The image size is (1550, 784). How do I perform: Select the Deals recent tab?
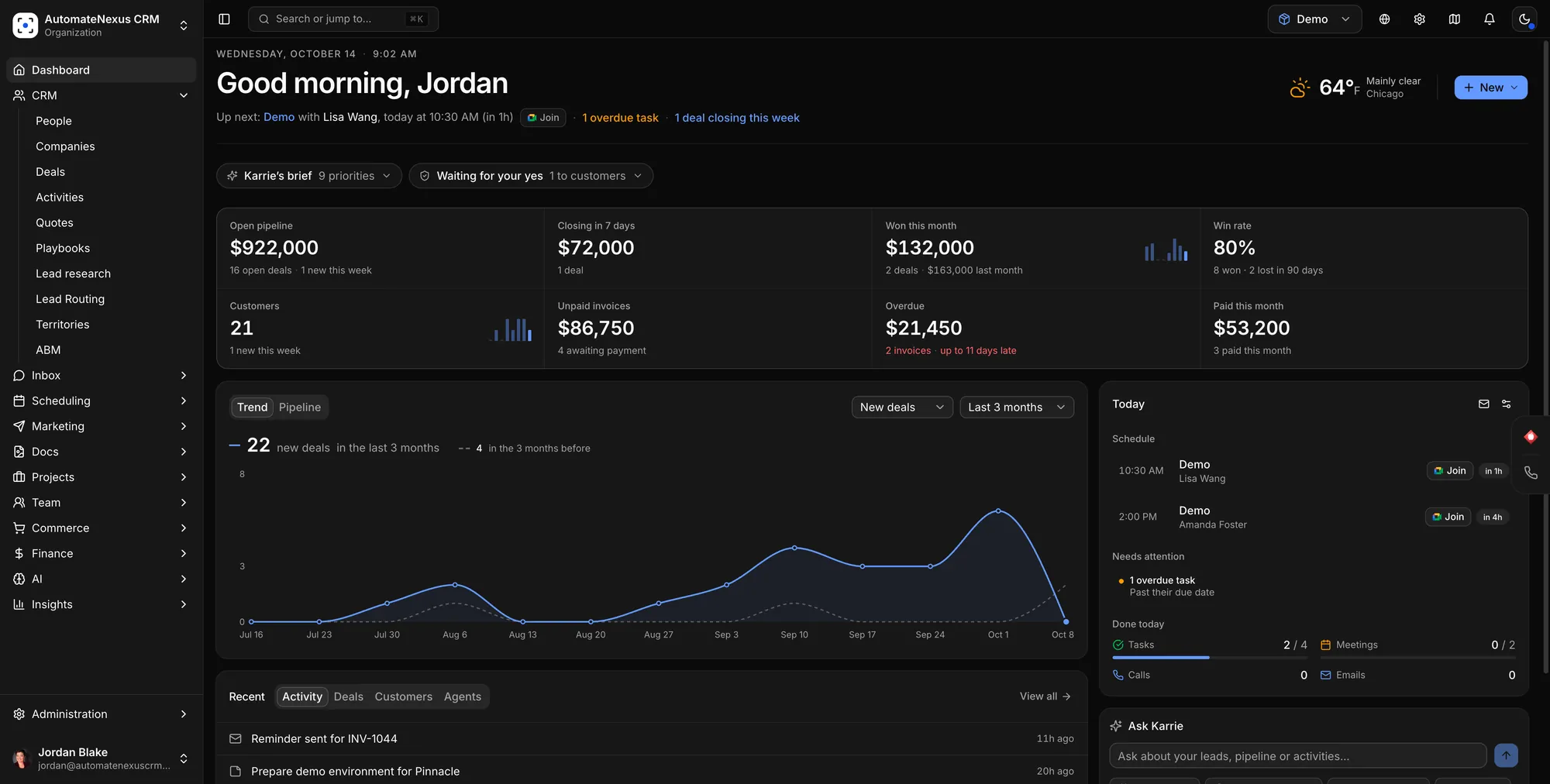pyautogui.click(x=348, y=696)
